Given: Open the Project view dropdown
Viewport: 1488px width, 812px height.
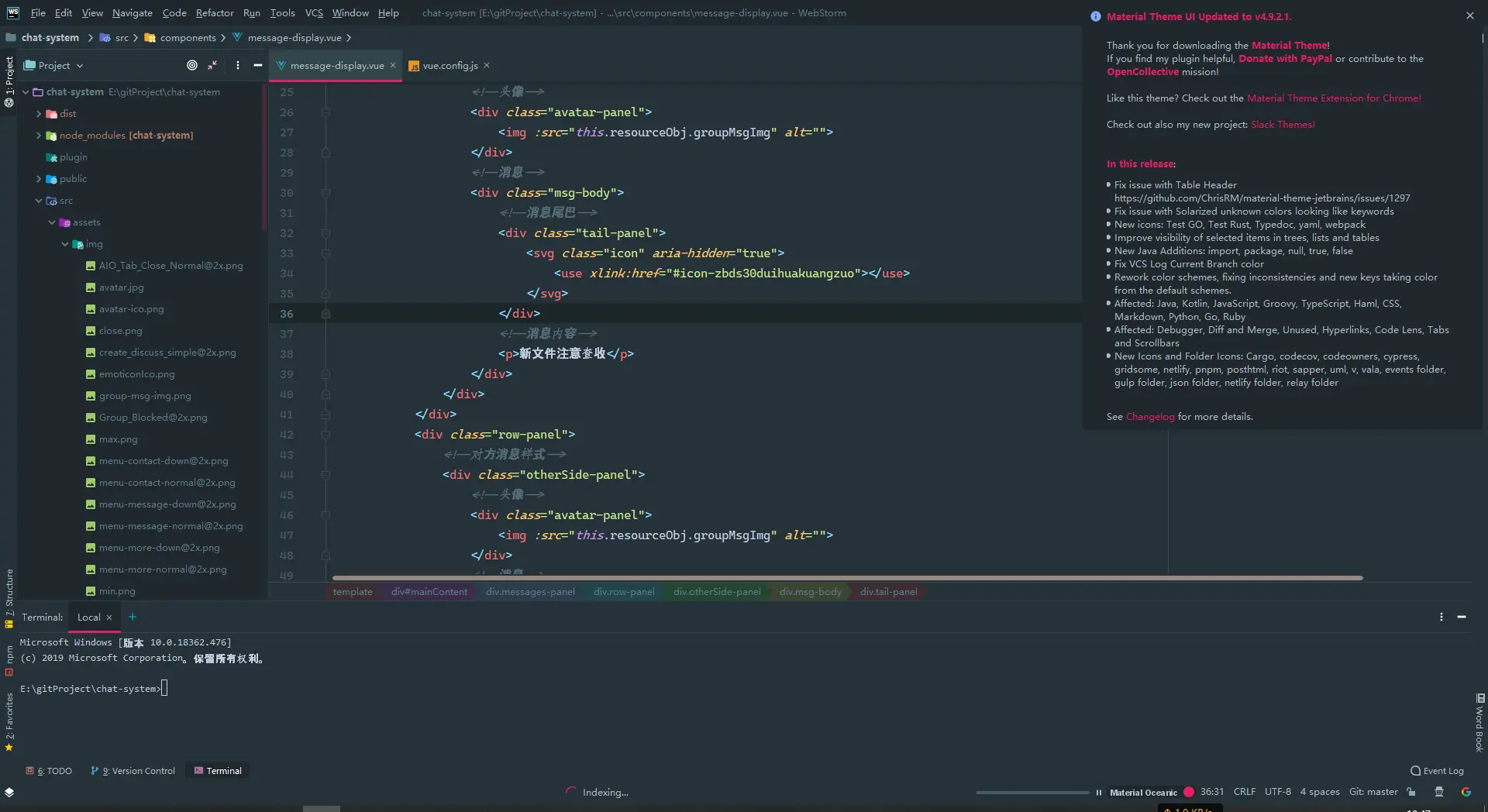Looking at the screenshot, I should click(x=54, y=65).
